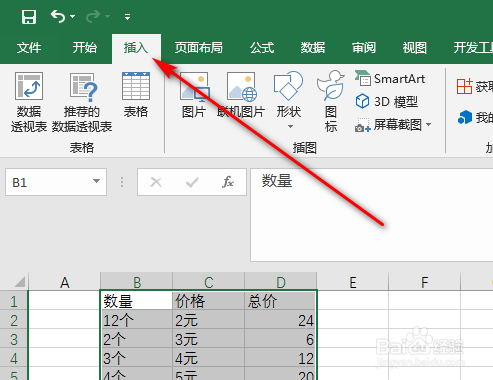Select row 1 header

pos(14,301)
